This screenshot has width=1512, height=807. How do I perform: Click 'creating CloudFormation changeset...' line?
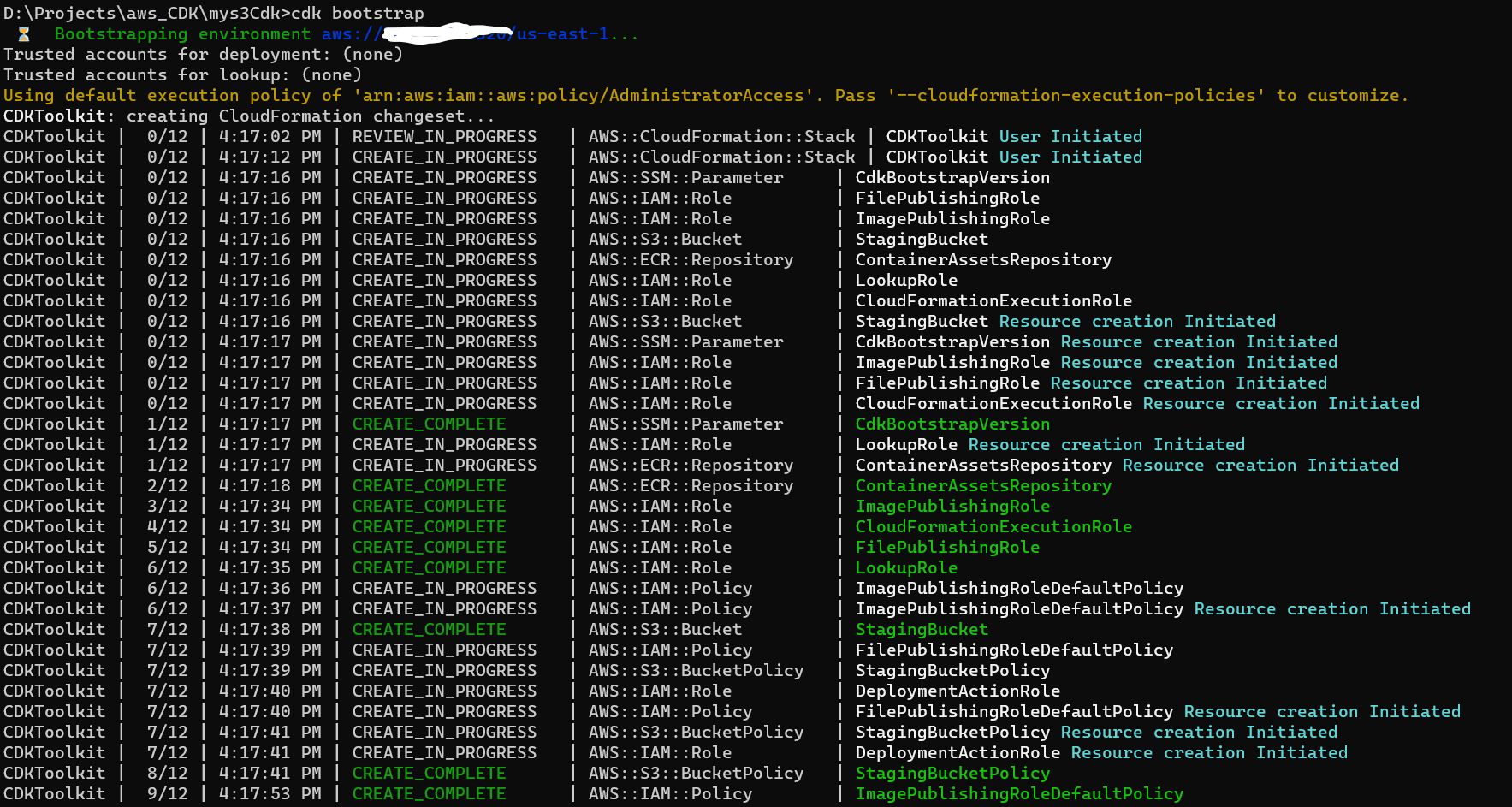coord(311,116)
